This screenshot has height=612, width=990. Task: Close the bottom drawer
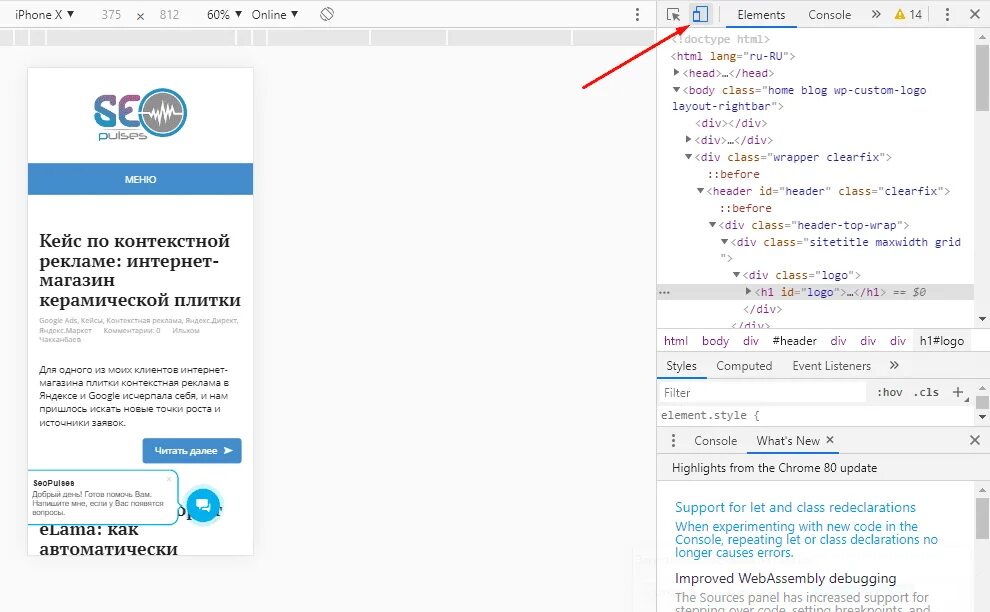975,440
